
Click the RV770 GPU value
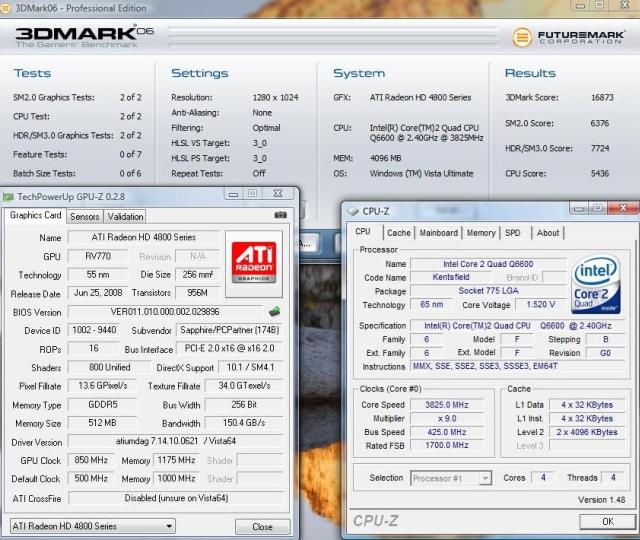click(98, 256)
